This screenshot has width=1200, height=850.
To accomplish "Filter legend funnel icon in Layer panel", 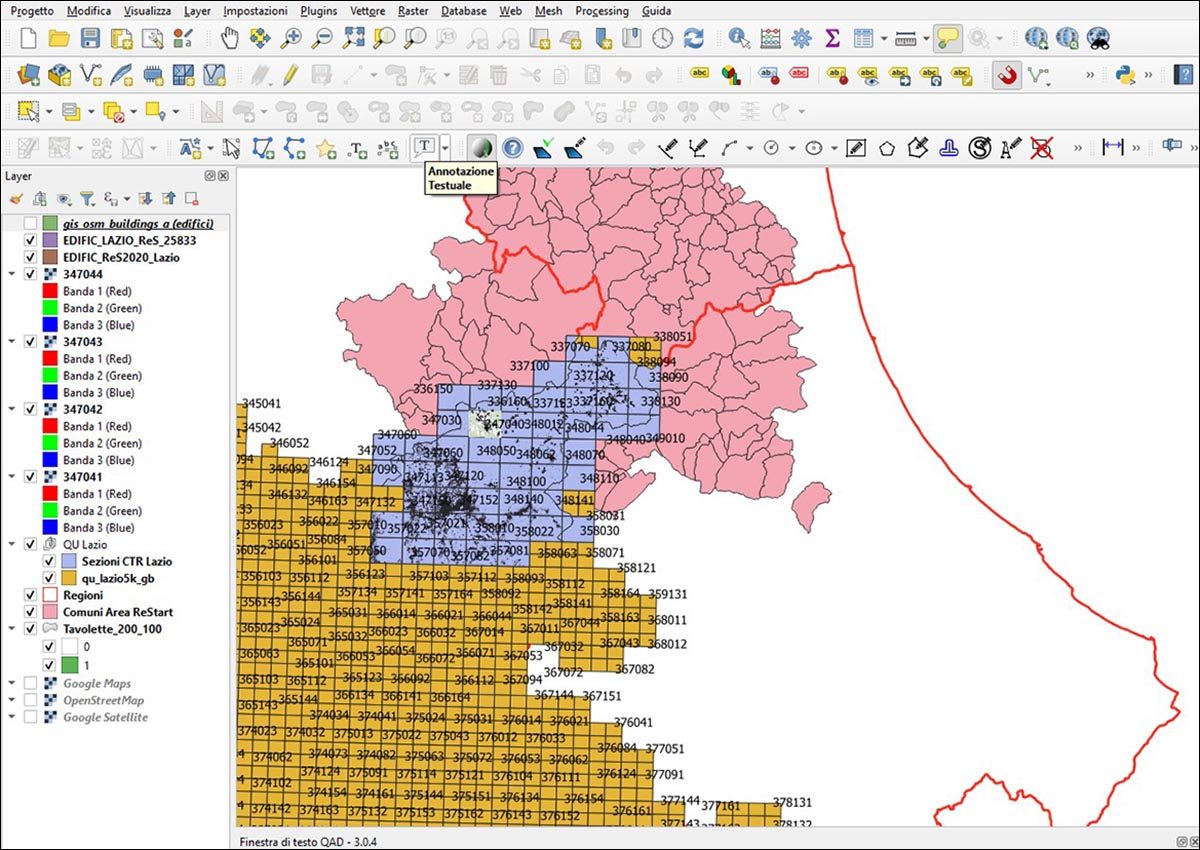I will pos(87,198).
